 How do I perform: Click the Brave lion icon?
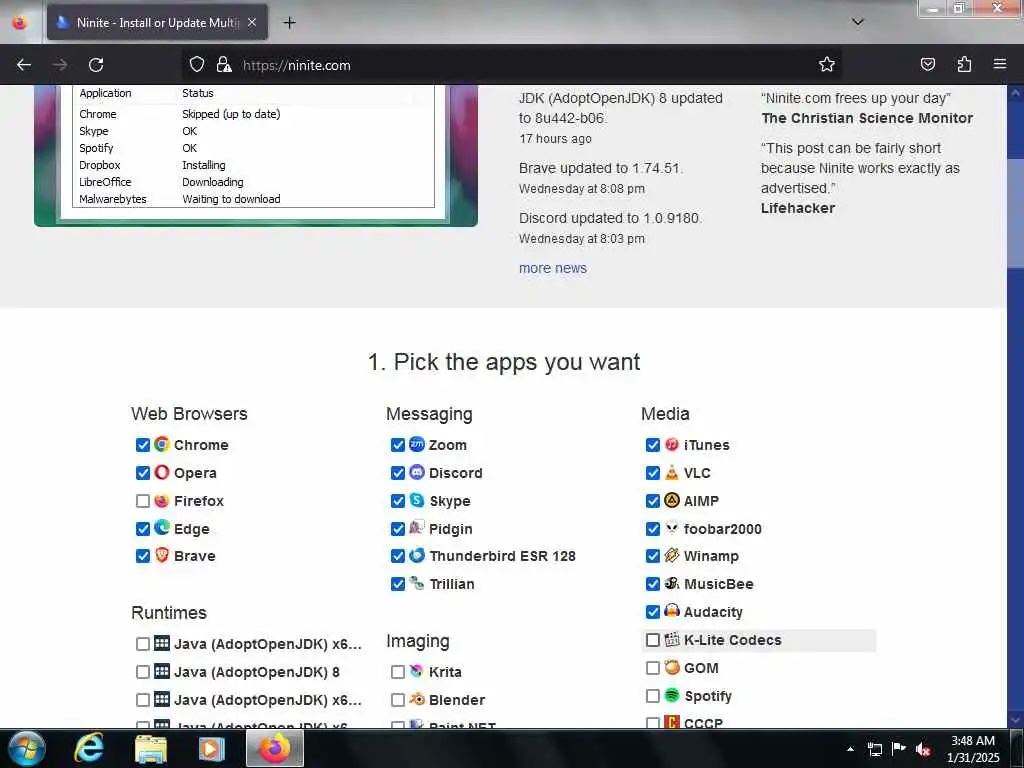coord(161,556)
